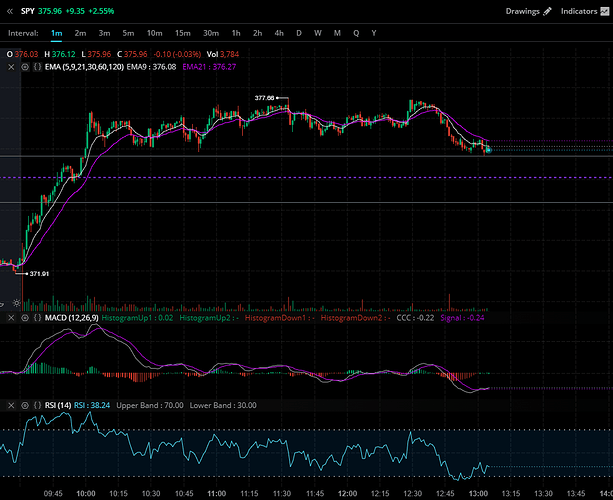This screenshot has height=500, width=613.
Task: Open MACD settings braces icon
Action: [x=37, y=318]
